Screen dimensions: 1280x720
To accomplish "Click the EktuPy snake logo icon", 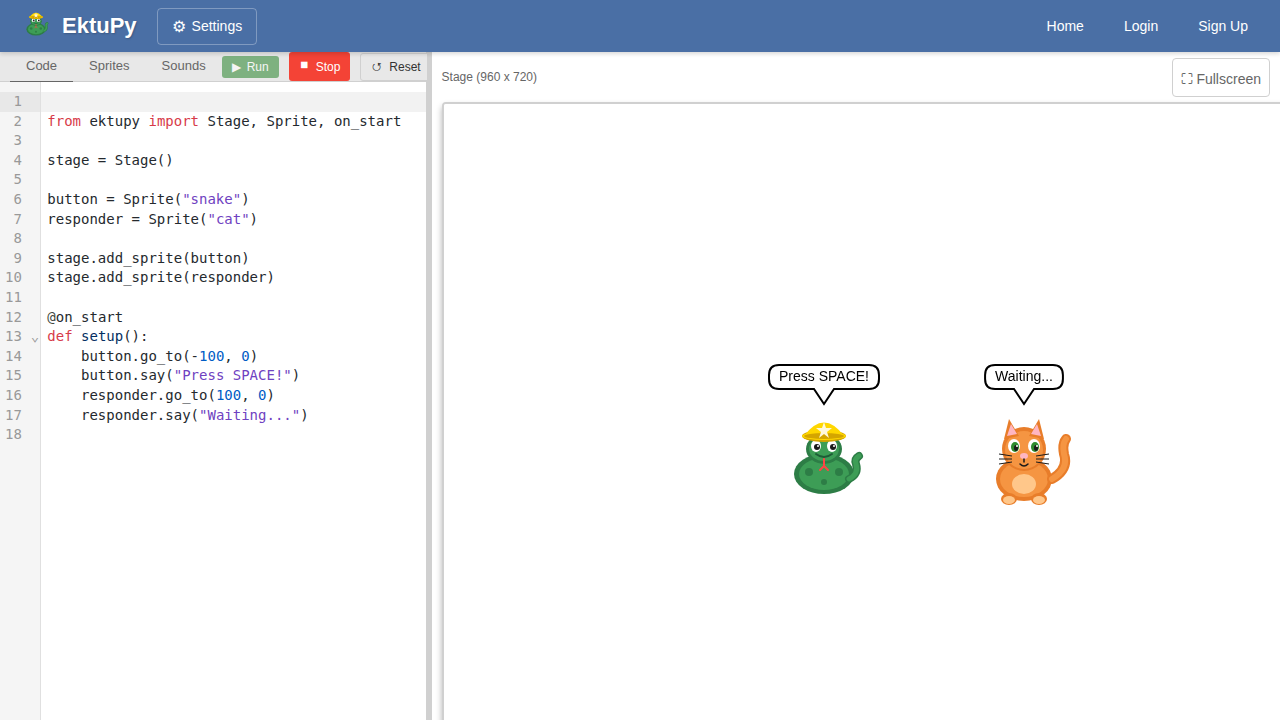I will [37, 25].
